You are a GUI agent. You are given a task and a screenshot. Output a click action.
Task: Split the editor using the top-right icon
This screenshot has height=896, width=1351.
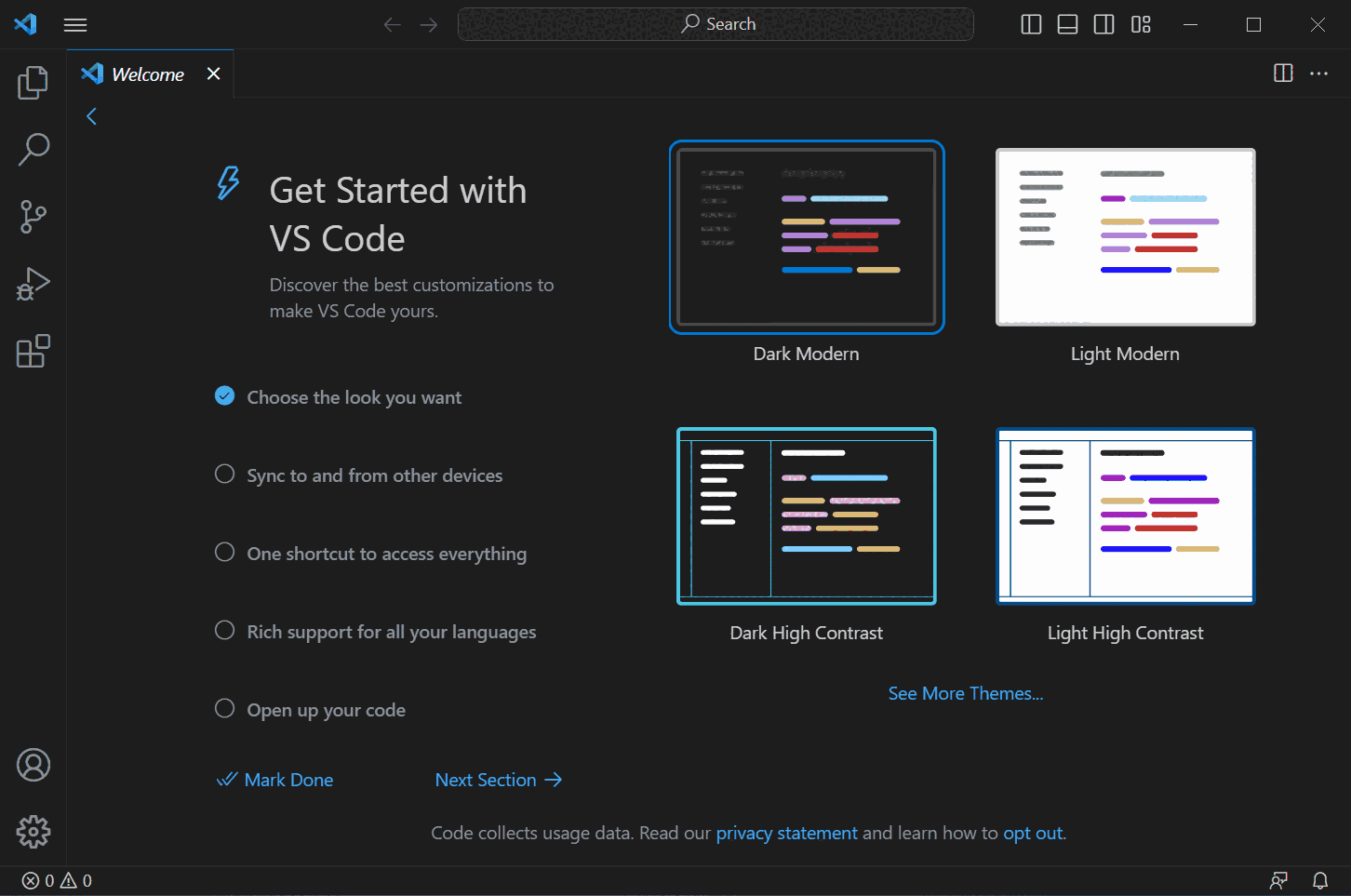(x=1283, y=73)
